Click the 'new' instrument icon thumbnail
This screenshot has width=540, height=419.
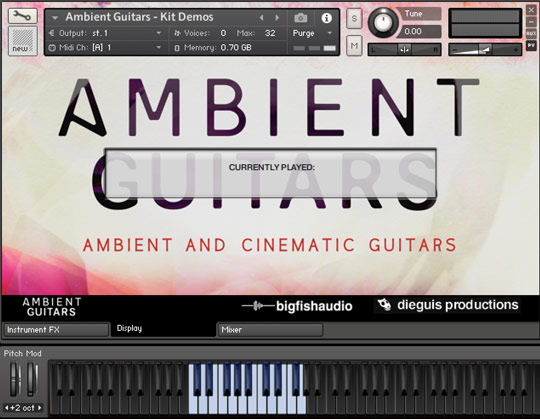click(x=23, y=41)
